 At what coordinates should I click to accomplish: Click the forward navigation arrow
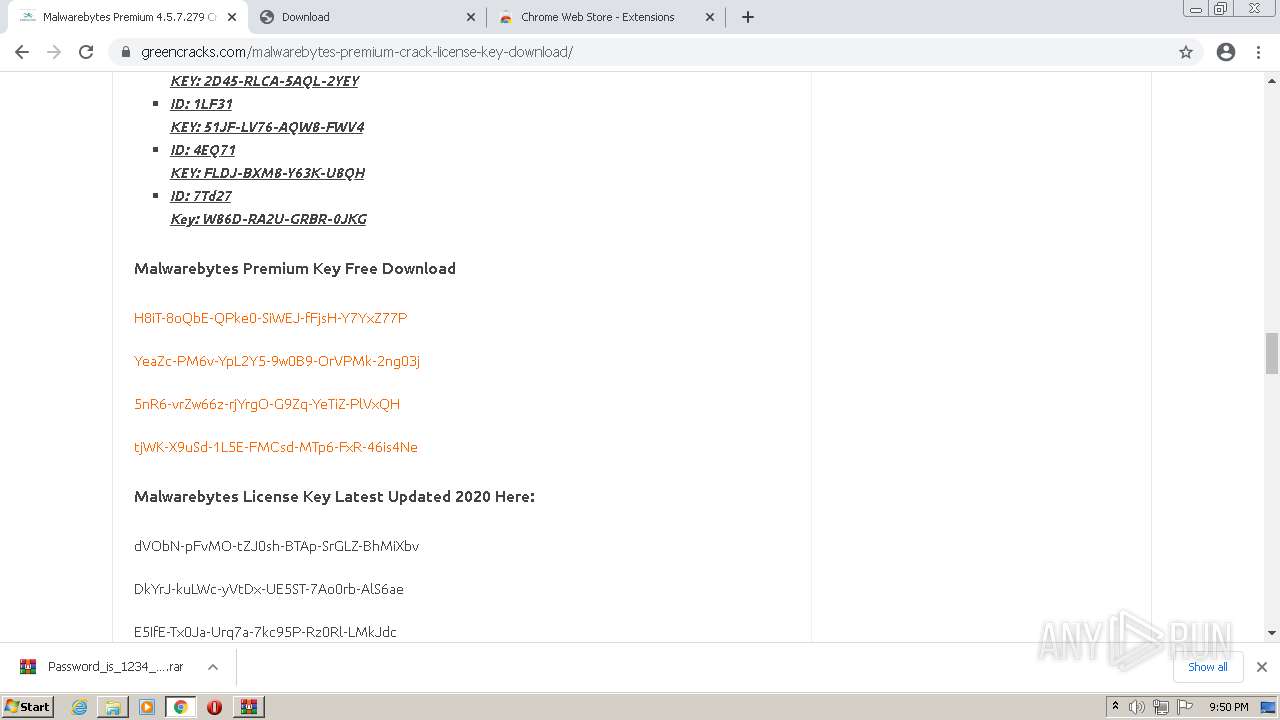54,52
